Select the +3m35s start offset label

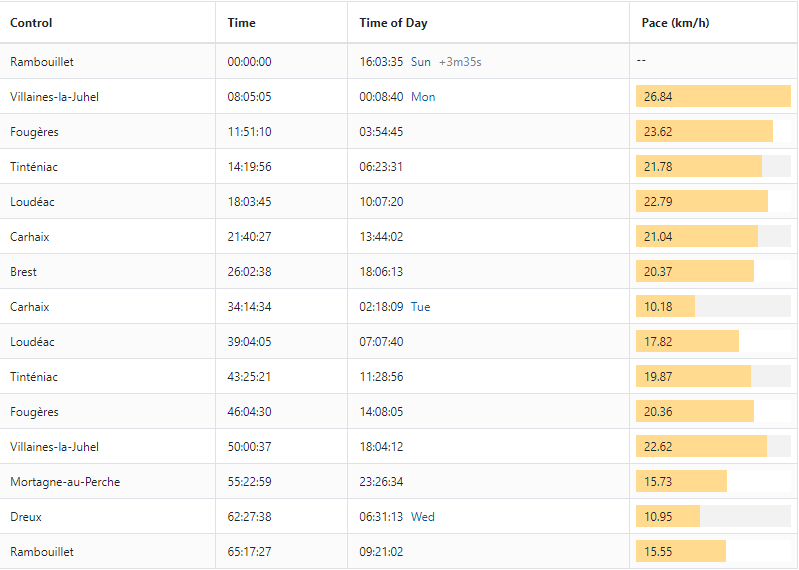click(460, 62)
